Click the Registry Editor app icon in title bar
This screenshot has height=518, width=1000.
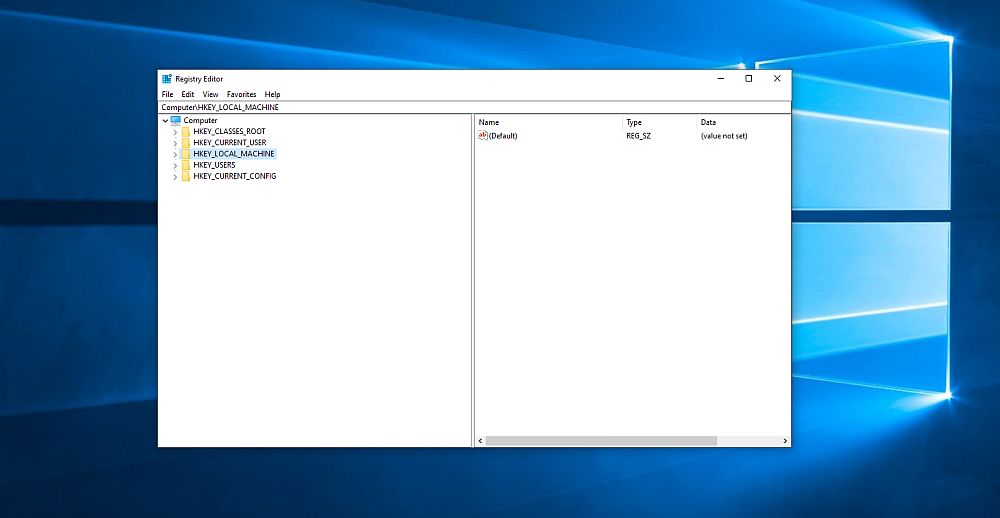tap(167, 79)
